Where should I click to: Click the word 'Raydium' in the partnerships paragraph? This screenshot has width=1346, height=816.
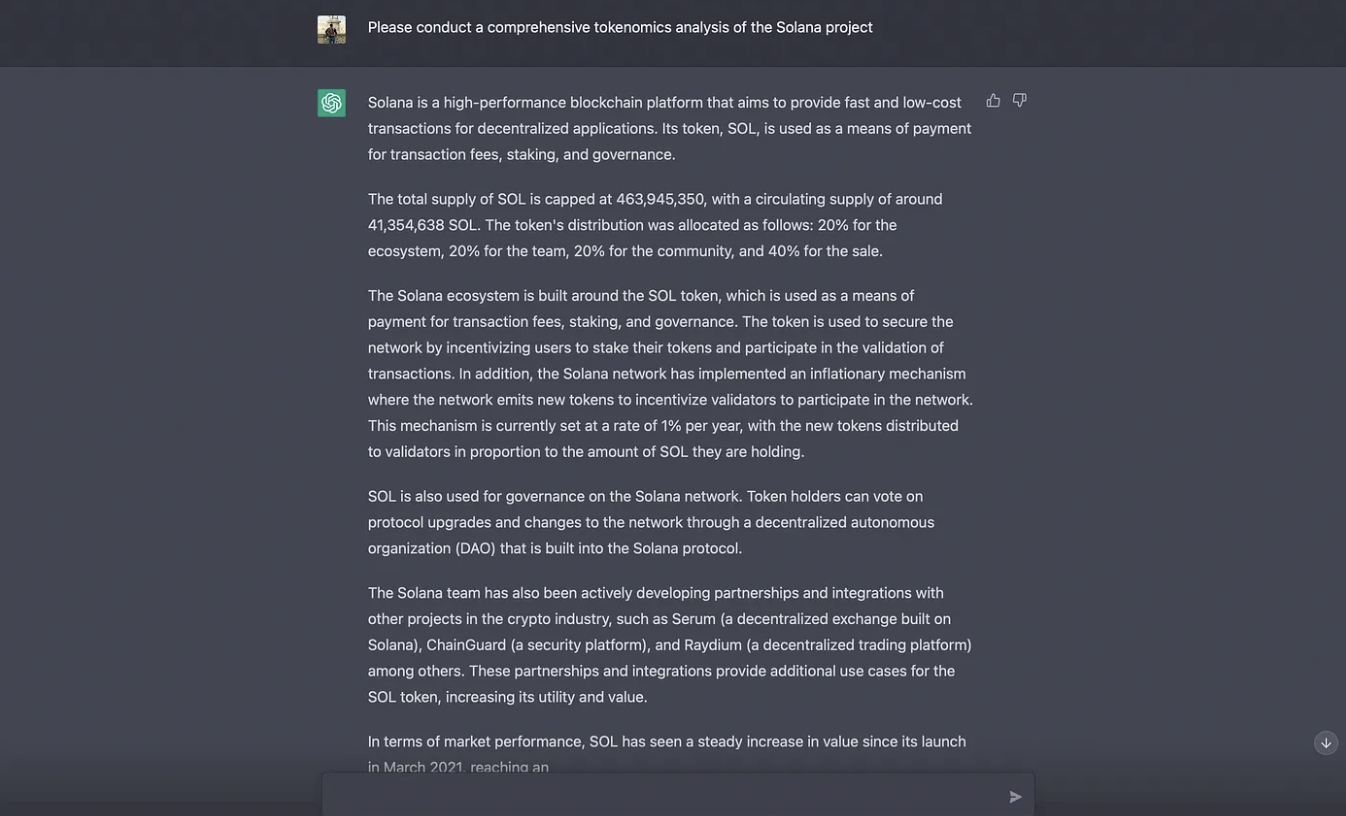(x=713, y=644)
